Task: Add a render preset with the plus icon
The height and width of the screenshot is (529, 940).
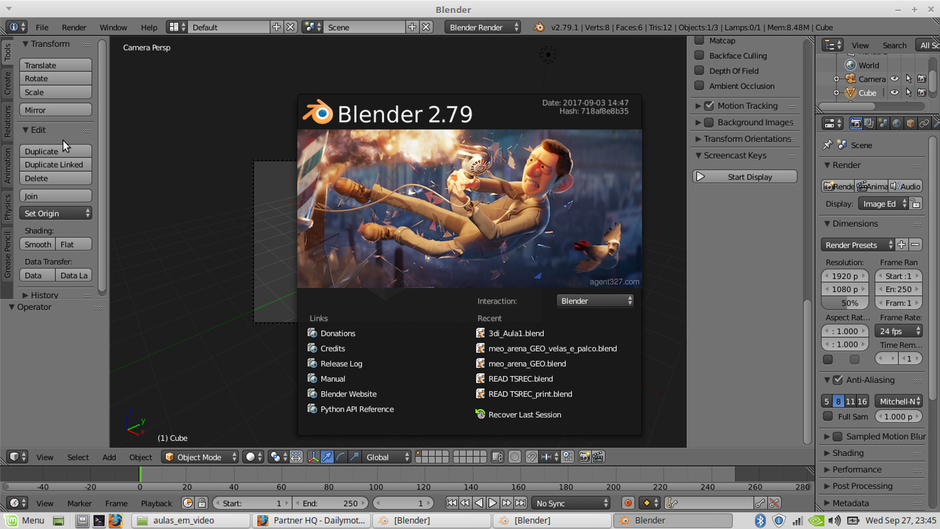Action: pos(901,245)
